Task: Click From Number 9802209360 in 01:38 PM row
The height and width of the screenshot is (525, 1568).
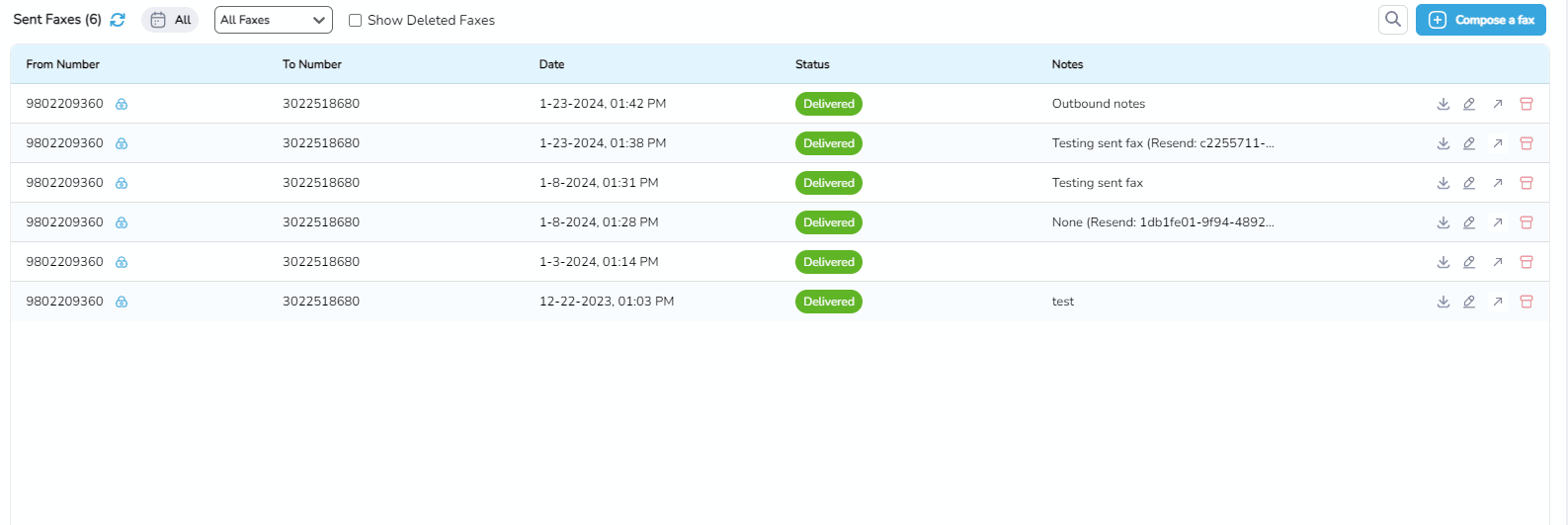Action: [x=64, y=143]
